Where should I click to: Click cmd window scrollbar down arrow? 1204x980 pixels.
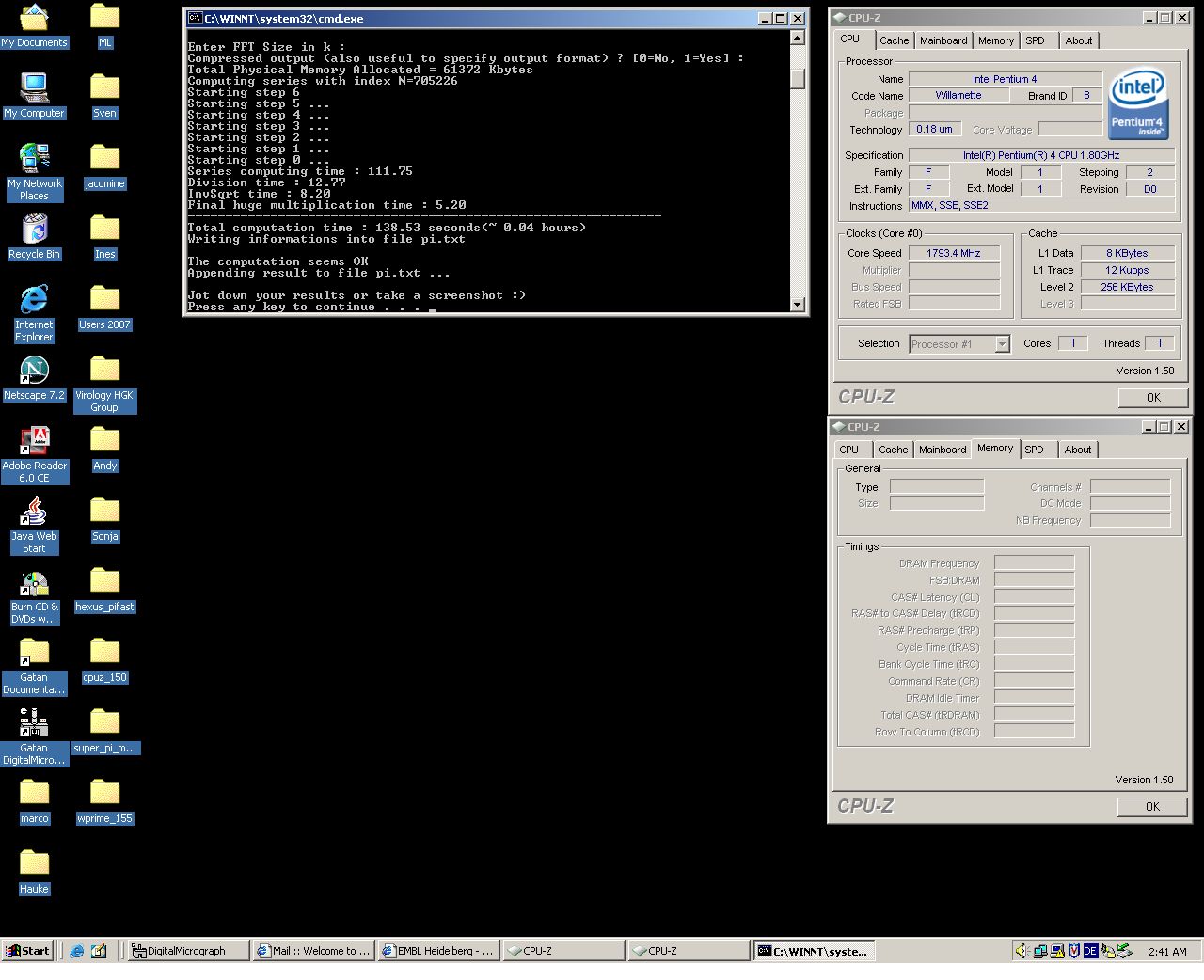click(798, 305)
